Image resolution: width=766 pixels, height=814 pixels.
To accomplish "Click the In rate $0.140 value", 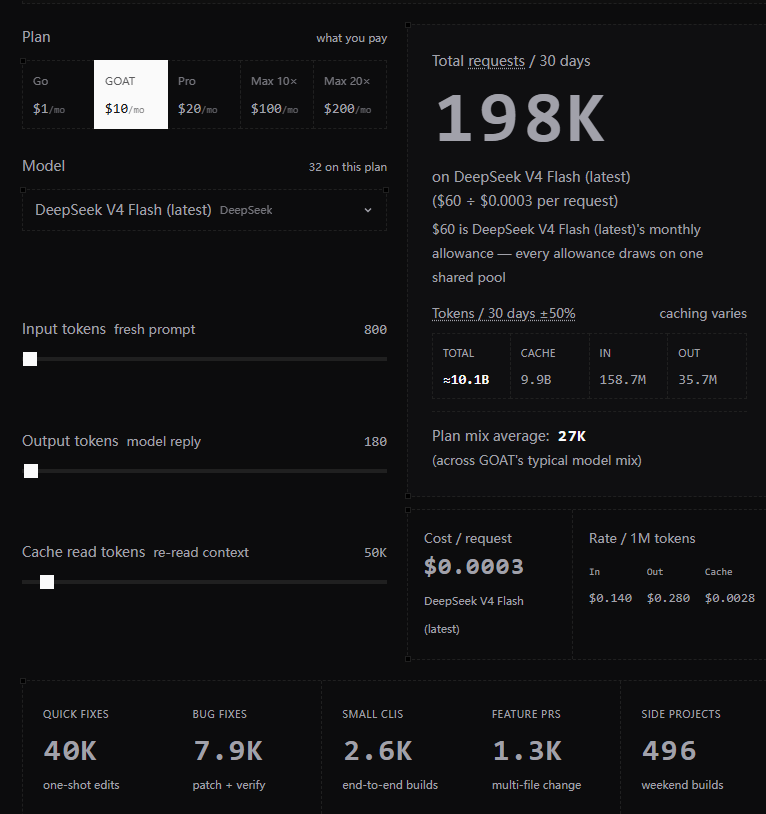I will tap(610, 598).
